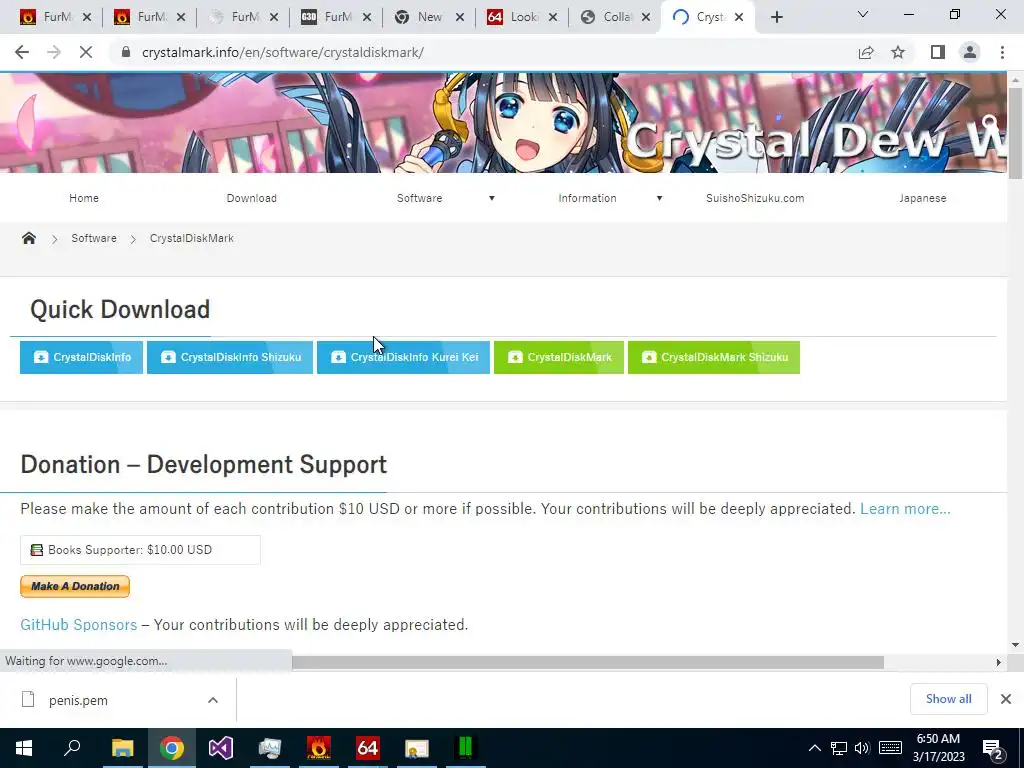Stop page loading with the X icon
This screenshot has height=768, width=1024.
pos(86,52)
